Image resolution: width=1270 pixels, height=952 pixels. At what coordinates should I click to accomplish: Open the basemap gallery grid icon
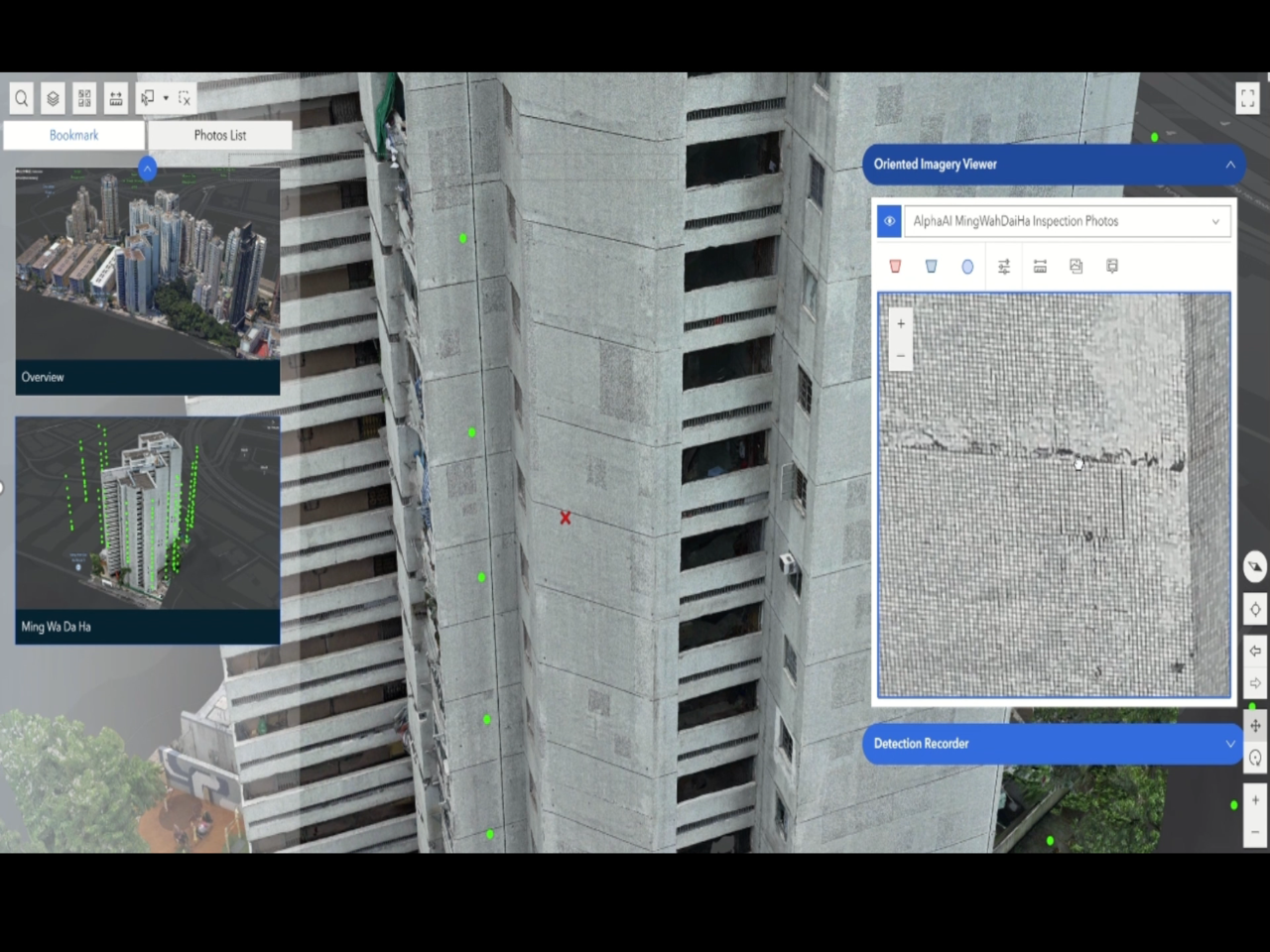click(84, 98)
